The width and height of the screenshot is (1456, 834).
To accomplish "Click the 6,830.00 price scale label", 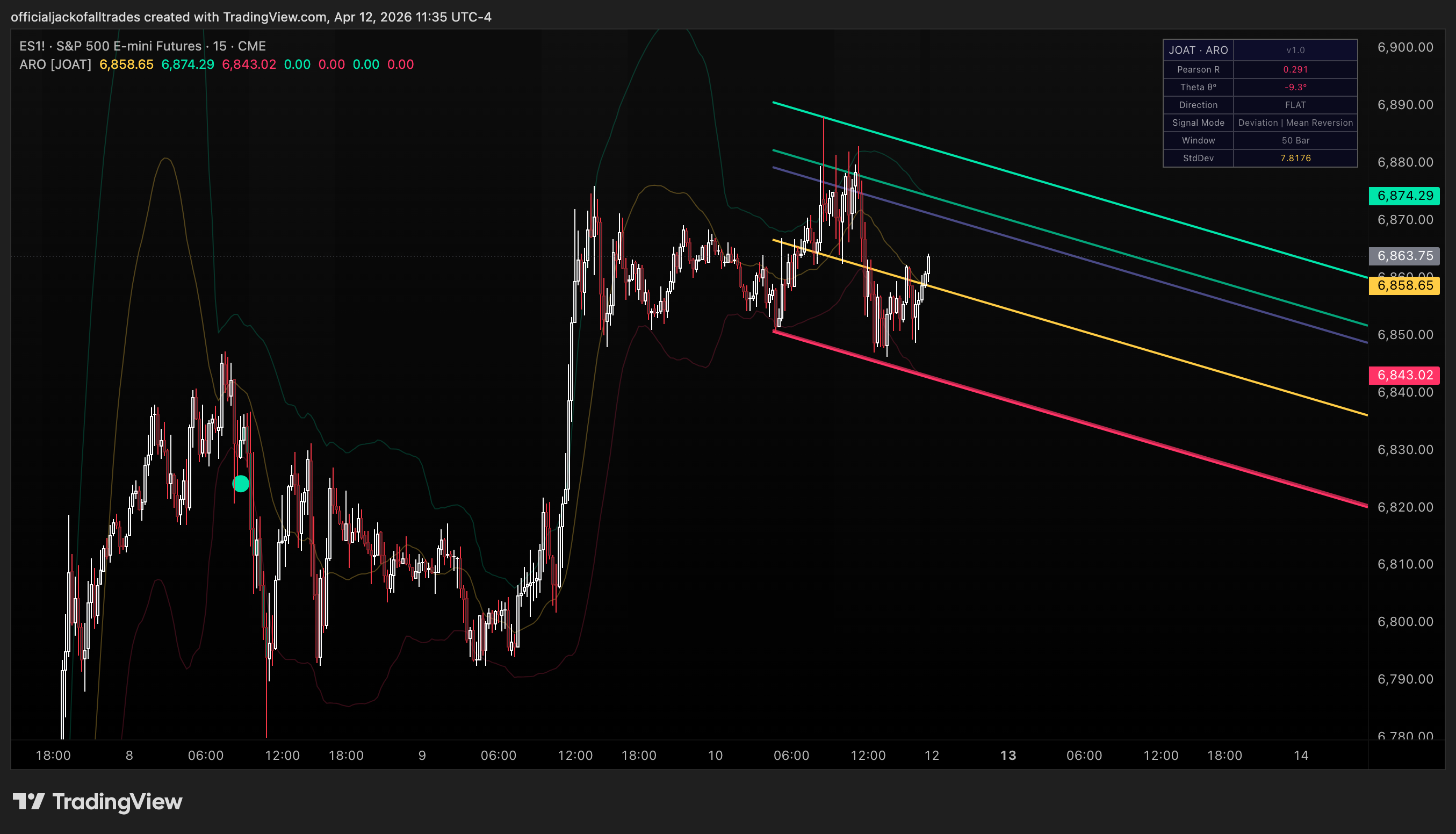I will (1405, 450).
